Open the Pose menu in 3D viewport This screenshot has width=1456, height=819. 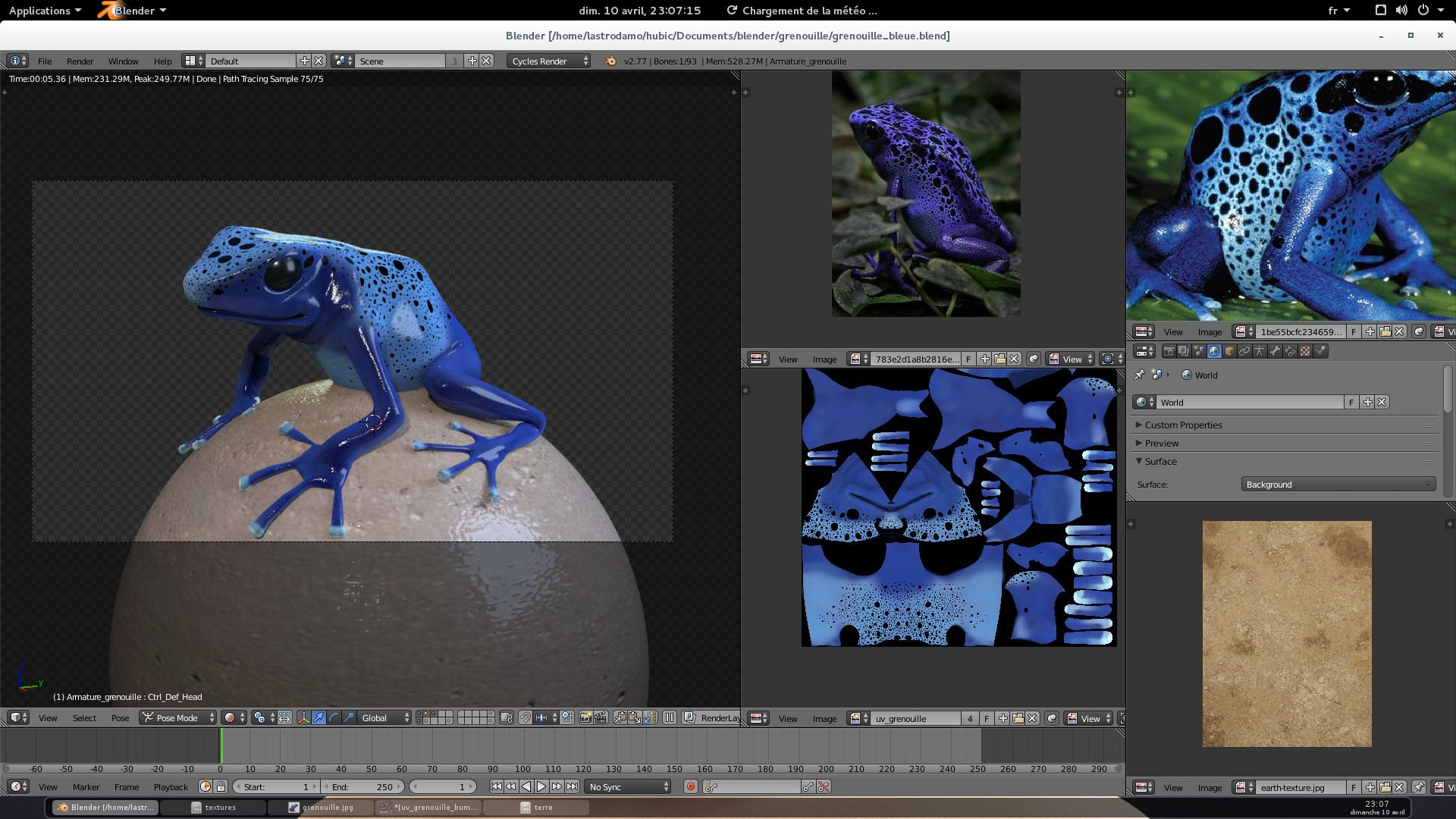pos(120,718)
